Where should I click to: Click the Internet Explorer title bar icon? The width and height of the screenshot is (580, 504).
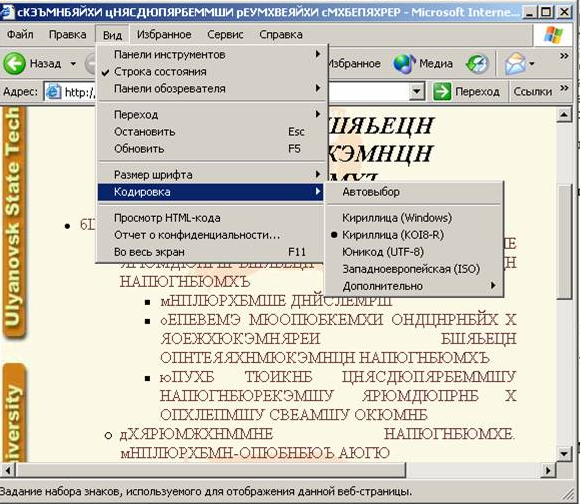tap(7, 12)
